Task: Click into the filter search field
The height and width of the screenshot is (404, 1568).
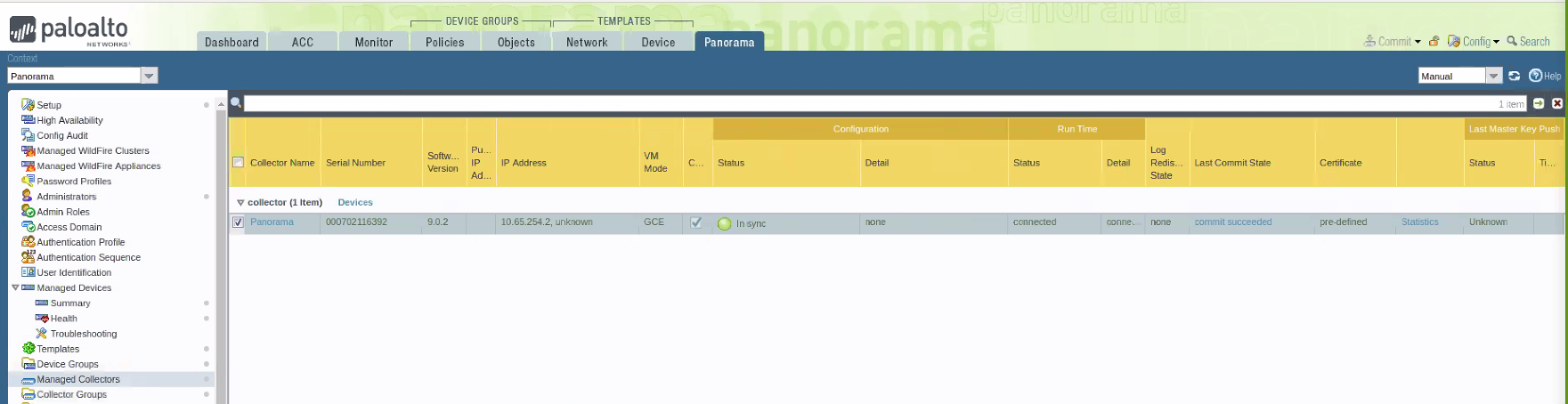Action: tap(886, 104)
